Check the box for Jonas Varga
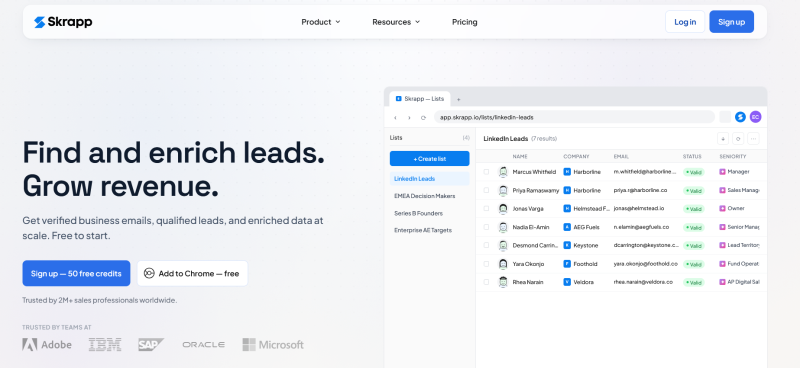 coord(486,209)
